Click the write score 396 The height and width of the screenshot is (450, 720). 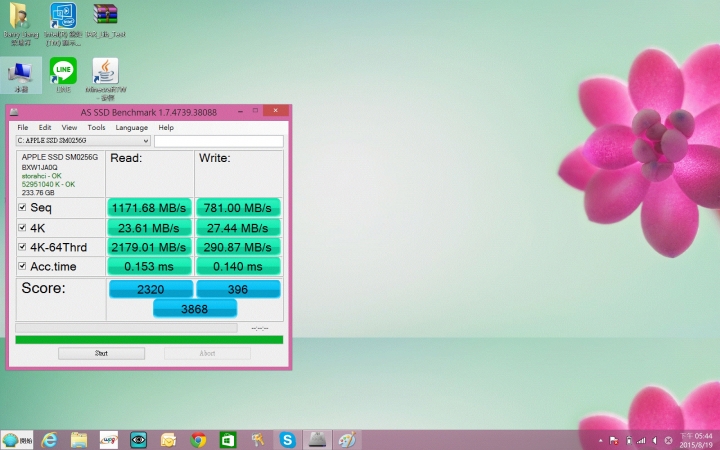[x=238, y=289]
